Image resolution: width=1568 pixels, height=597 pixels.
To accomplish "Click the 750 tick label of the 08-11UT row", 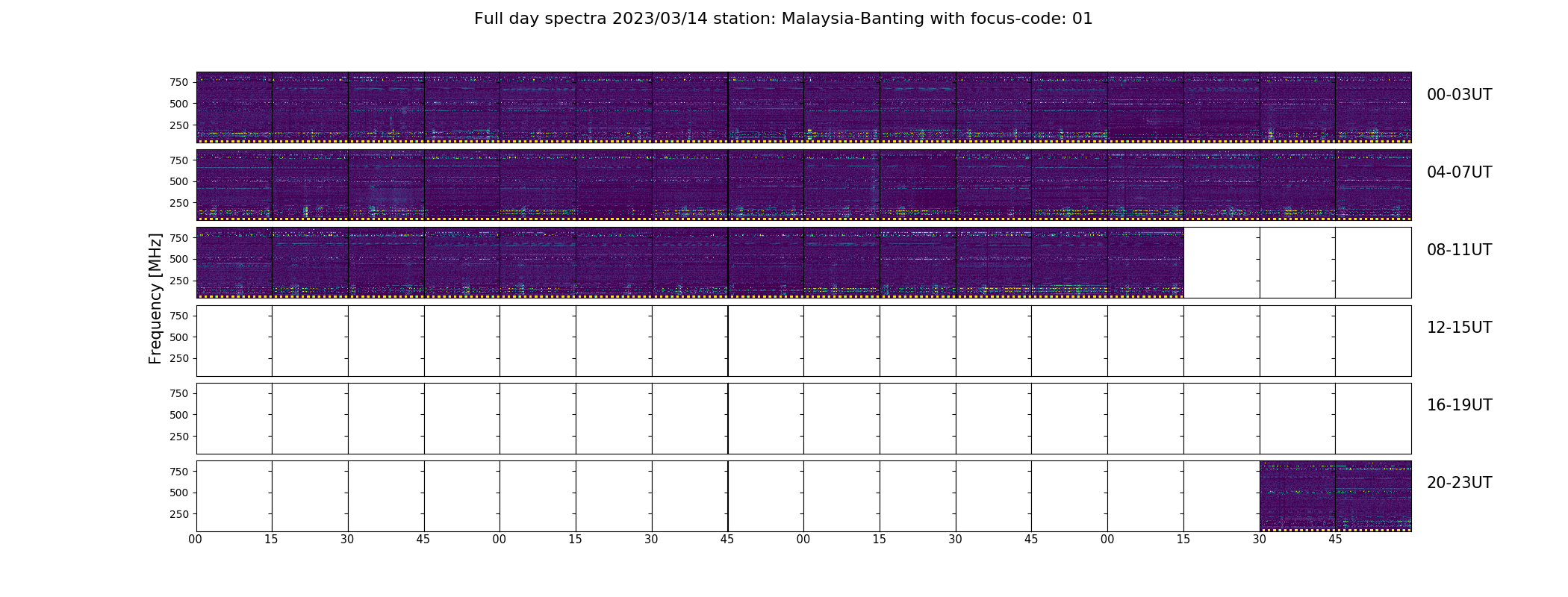I will 178,238.
